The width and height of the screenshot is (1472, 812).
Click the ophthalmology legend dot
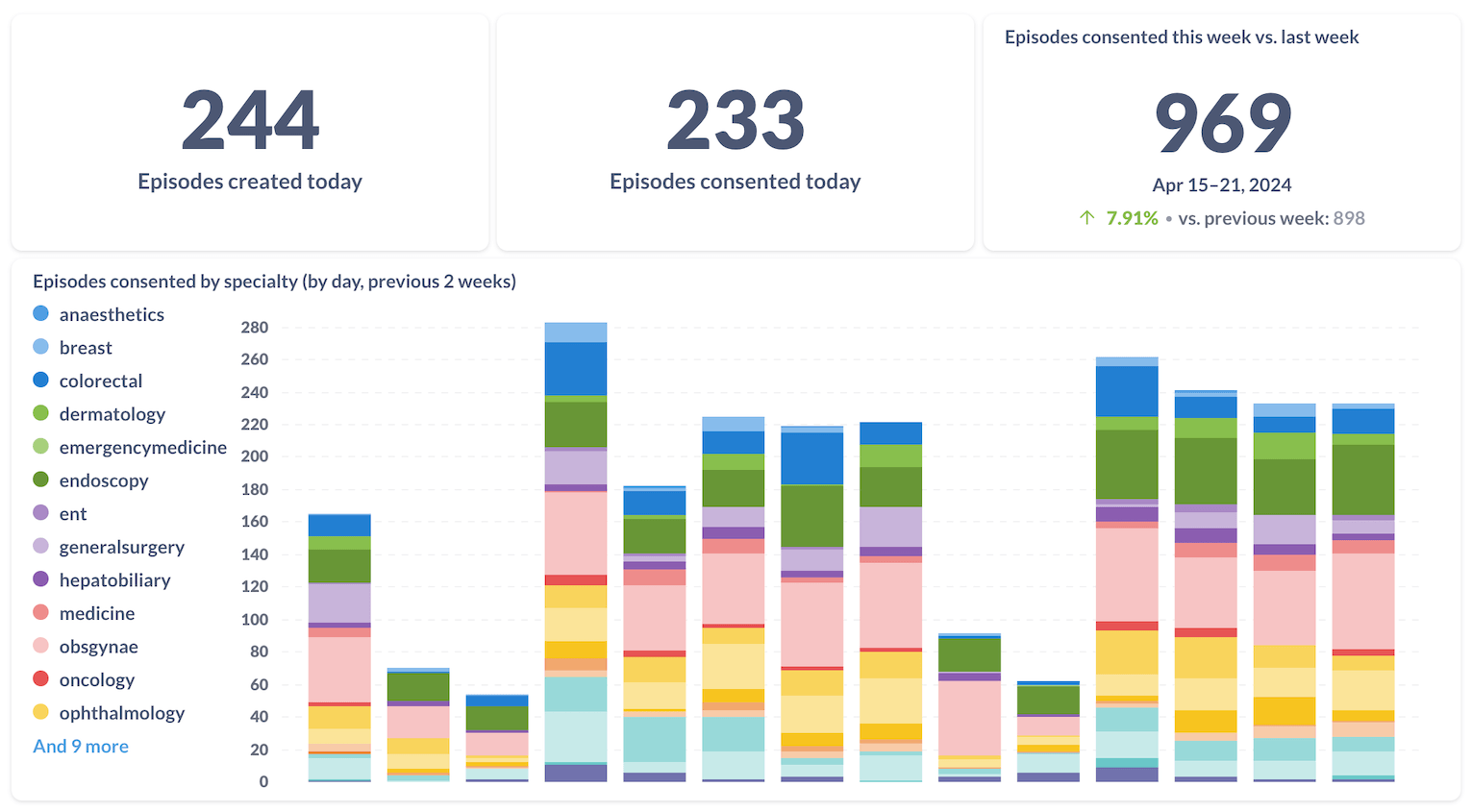(x=40, y=712)
